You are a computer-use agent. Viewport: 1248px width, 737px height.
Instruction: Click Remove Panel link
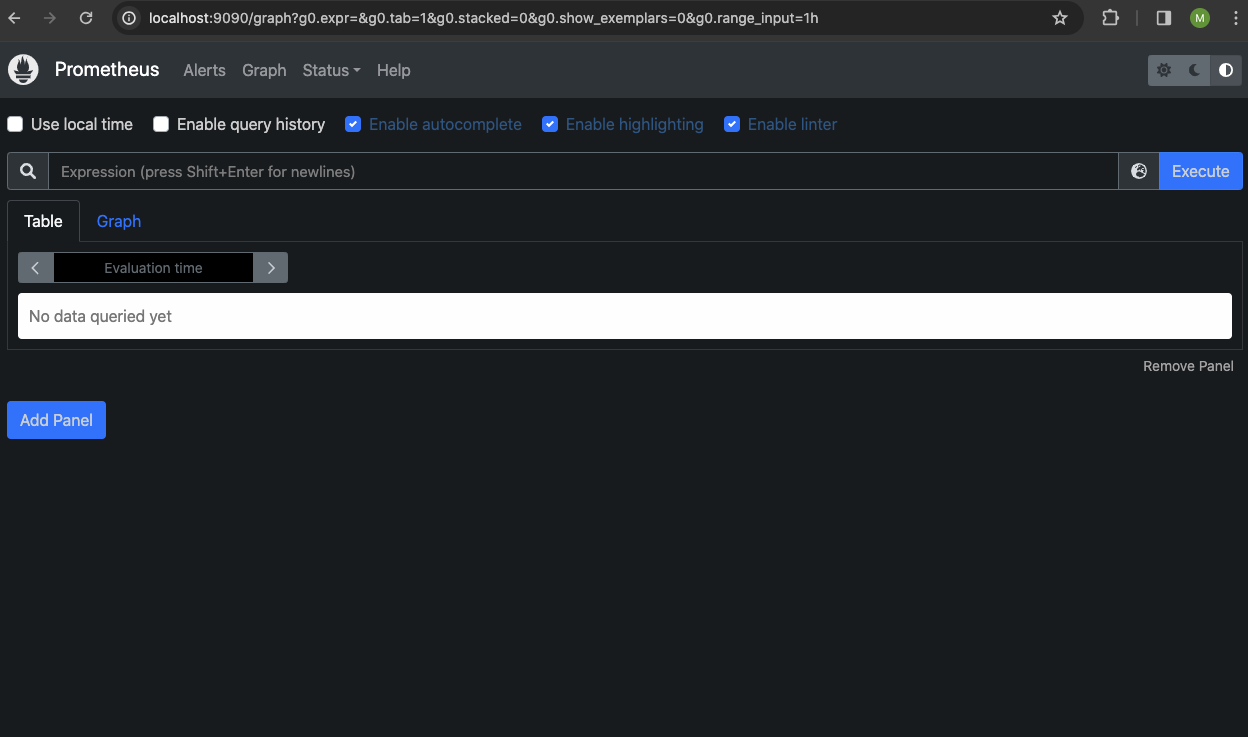1188,366
